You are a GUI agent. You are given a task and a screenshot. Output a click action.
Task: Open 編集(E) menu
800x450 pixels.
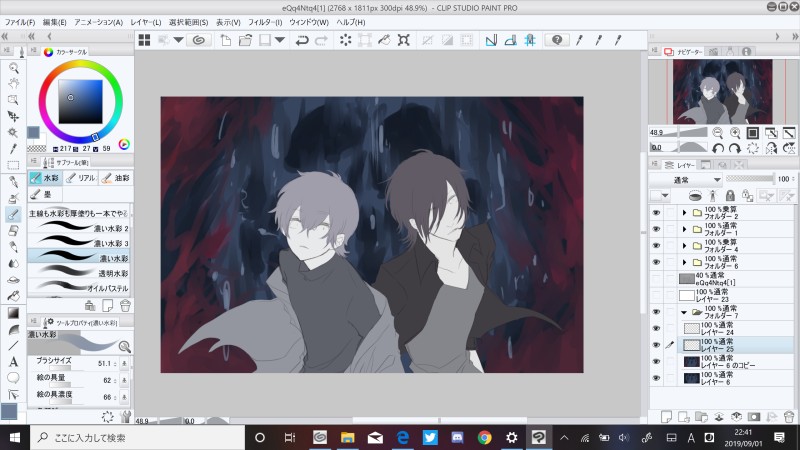[55, 22]
